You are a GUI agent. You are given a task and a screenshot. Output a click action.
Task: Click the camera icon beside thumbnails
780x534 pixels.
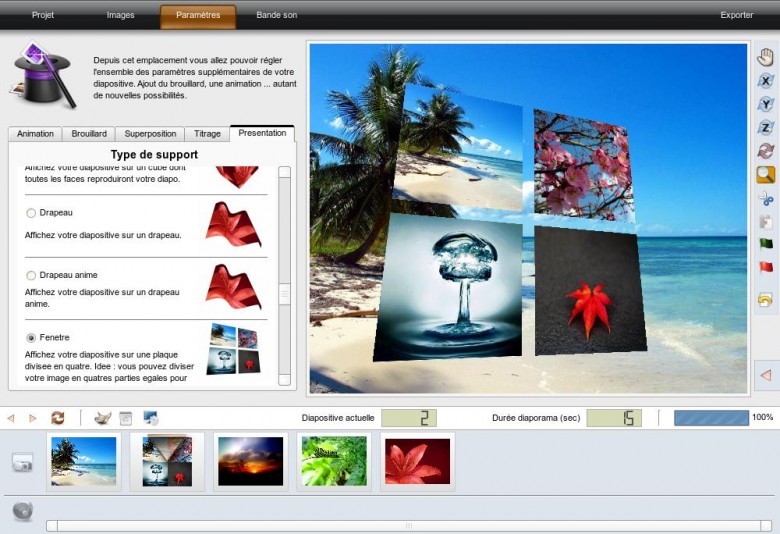[22, 463]
